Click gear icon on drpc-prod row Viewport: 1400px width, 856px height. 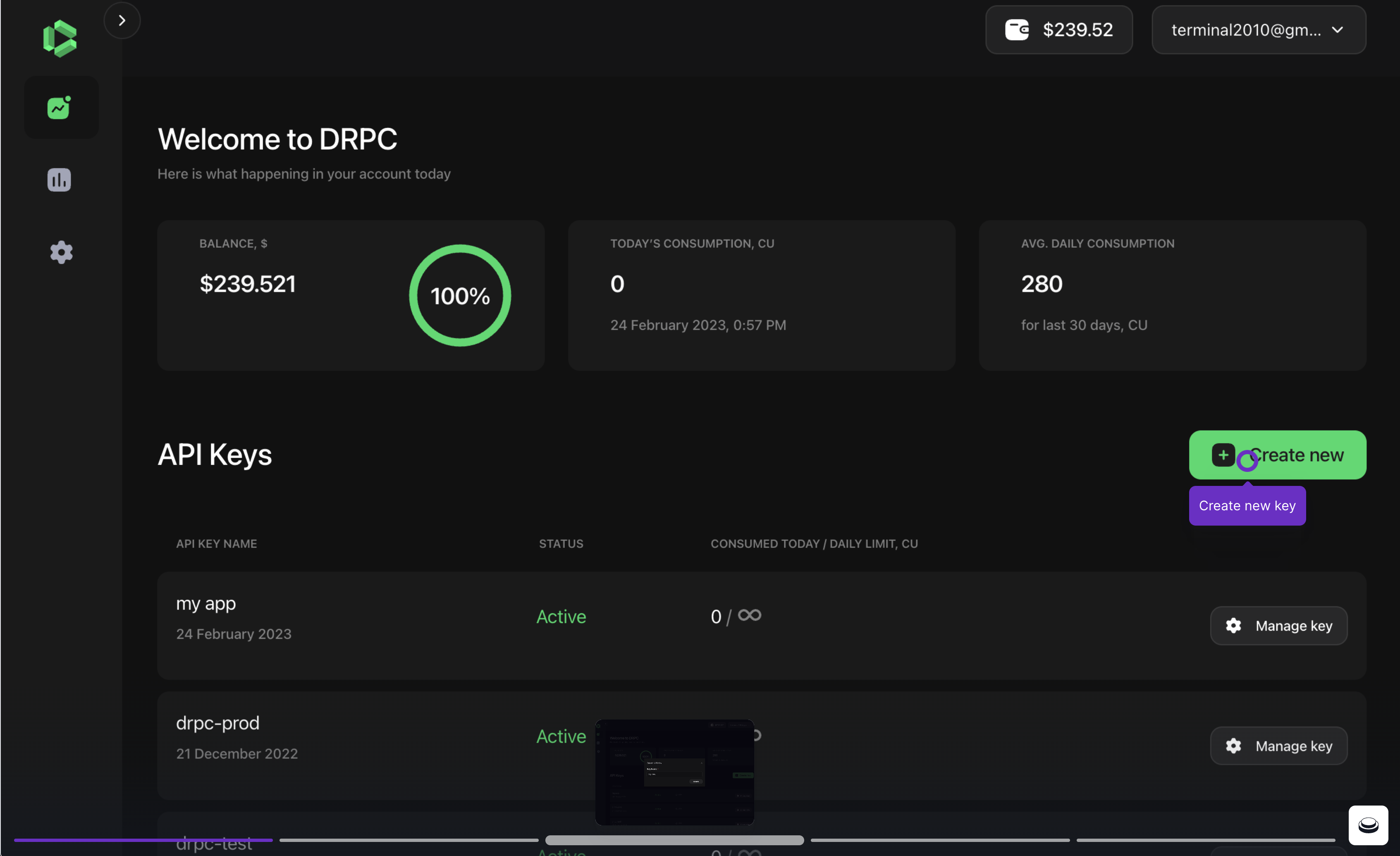coord(1233,745)
